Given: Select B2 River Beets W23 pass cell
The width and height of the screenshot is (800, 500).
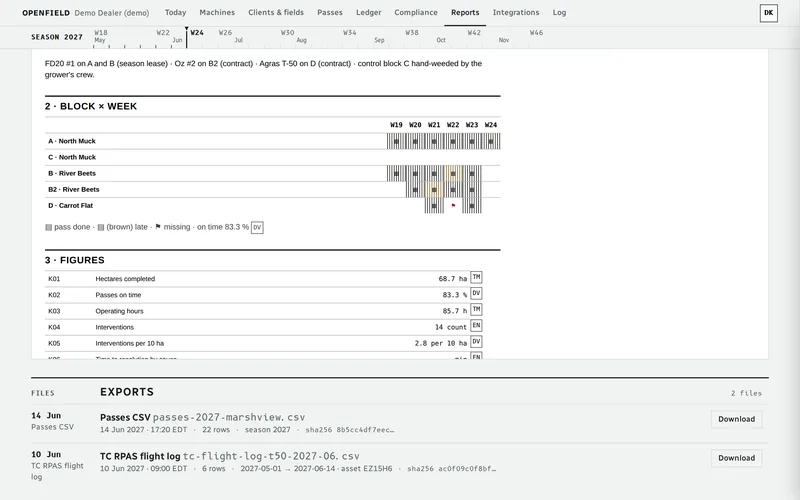Looking at the screenshot, I should [472, 190].
